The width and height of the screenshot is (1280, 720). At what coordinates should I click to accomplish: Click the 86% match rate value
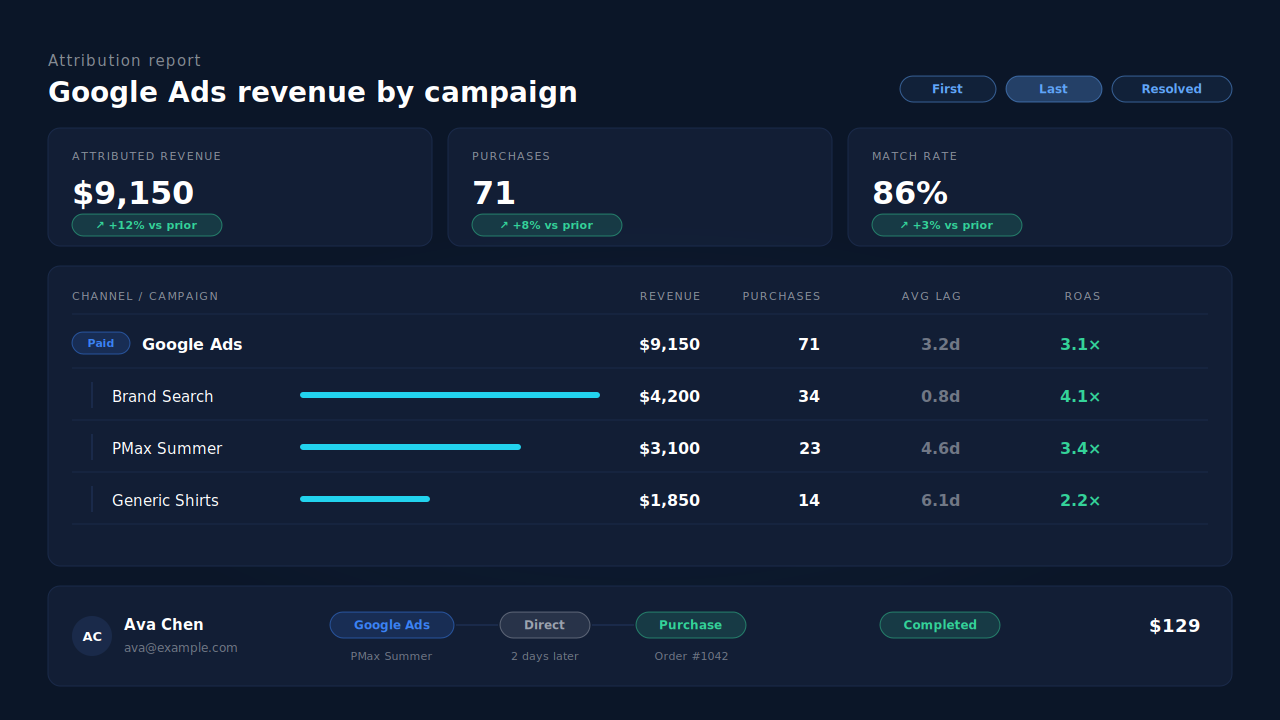pos(910,193)
